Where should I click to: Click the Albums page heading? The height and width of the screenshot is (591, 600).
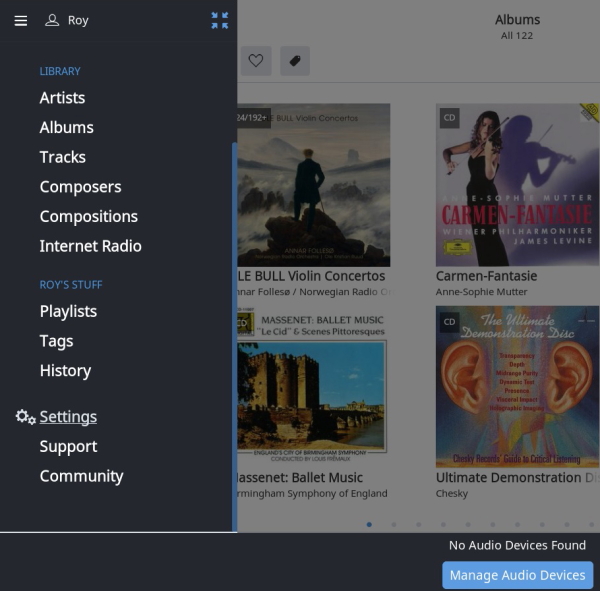coord(517,20)
